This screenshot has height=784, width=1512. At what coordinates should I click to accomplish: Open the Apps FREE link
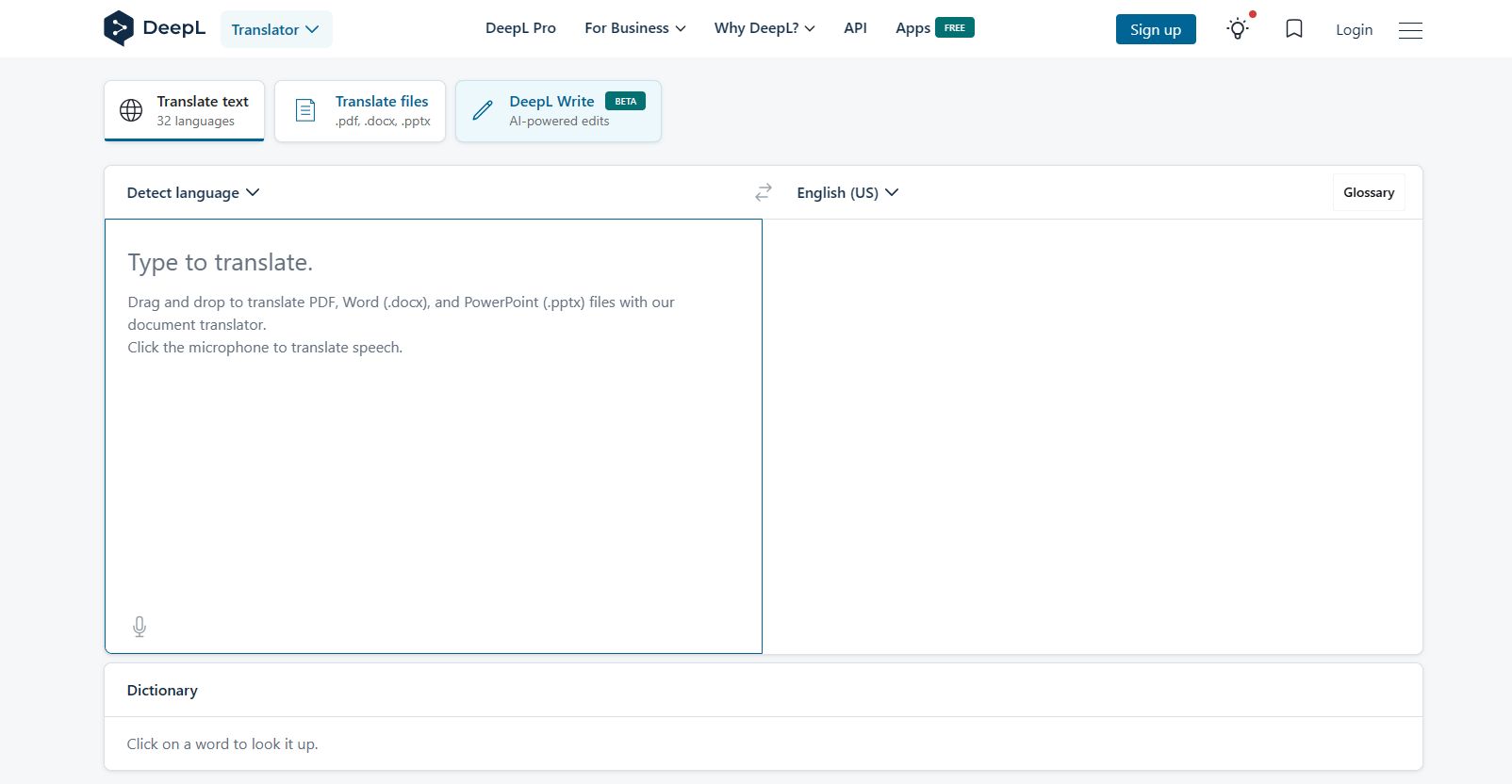(934, 28)
